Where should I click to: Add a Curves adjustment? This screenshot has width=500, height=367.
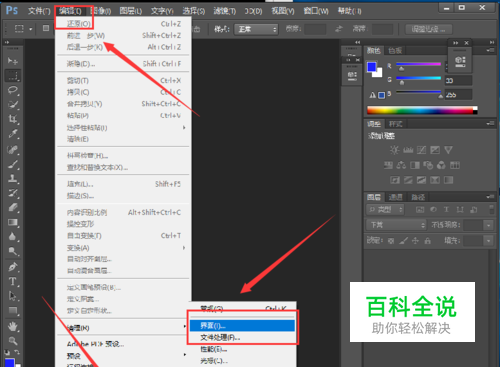(421, 150)
